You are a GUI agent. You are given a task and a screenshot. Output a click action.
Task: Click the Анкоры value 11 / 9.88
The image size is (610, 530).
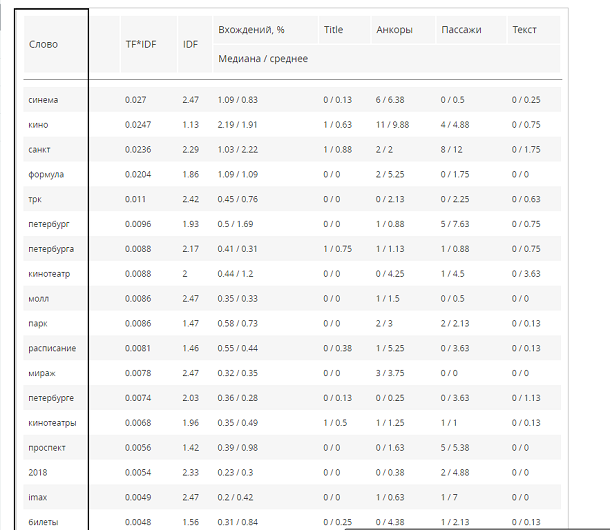(393, 125)
